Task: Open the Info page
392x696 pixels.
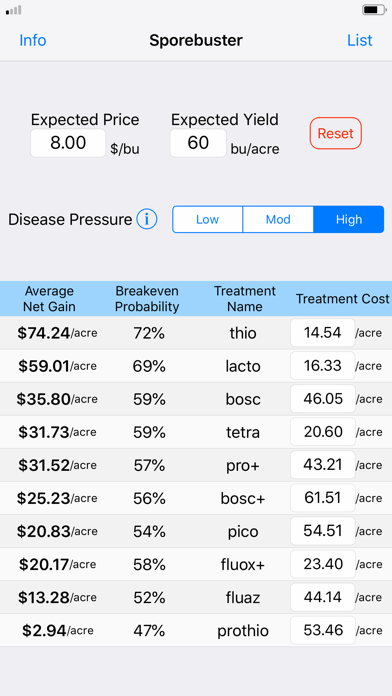Action: coord(33,40)
